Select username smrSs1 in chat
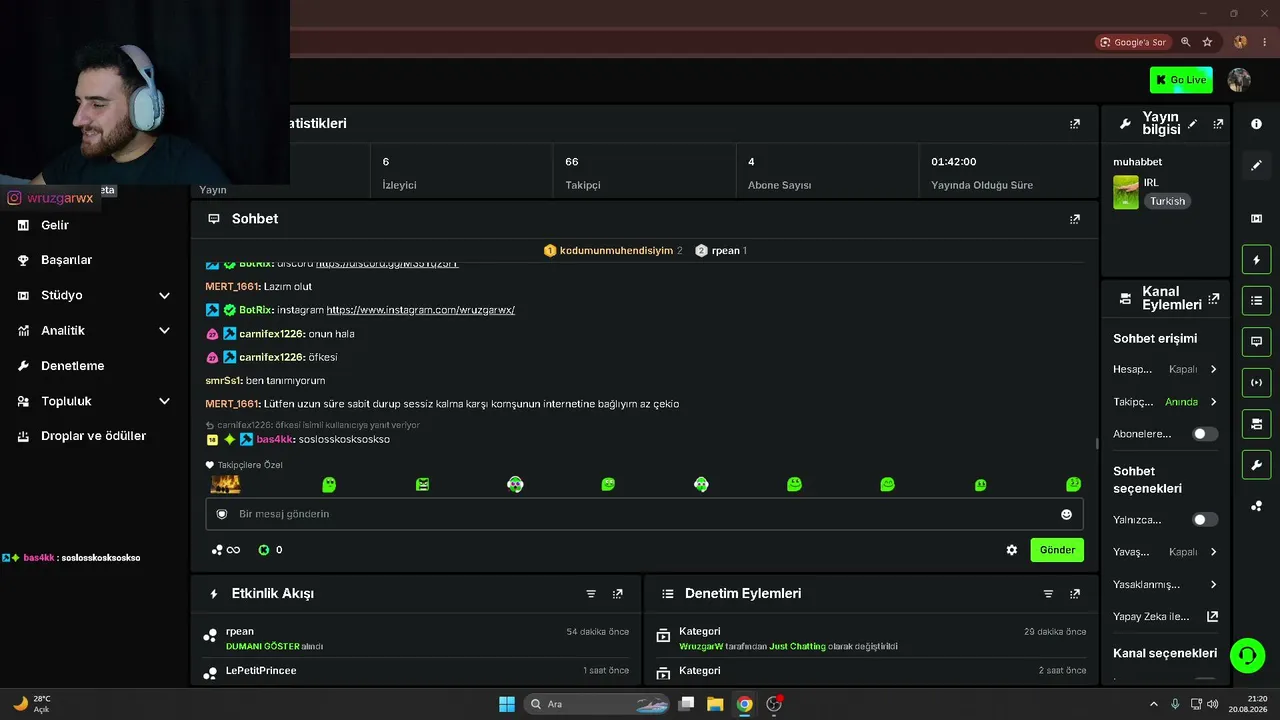 [223, 381]
